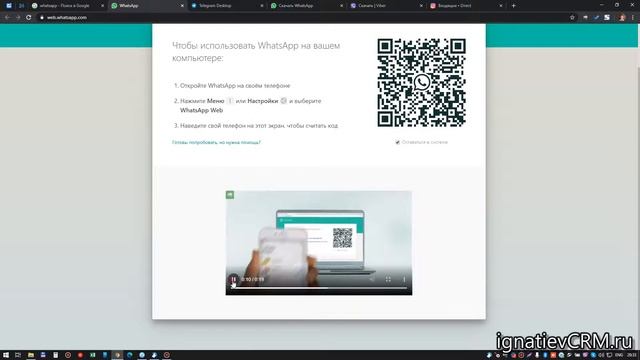Toggle the keep me signed in checkbox

(397, 142)
